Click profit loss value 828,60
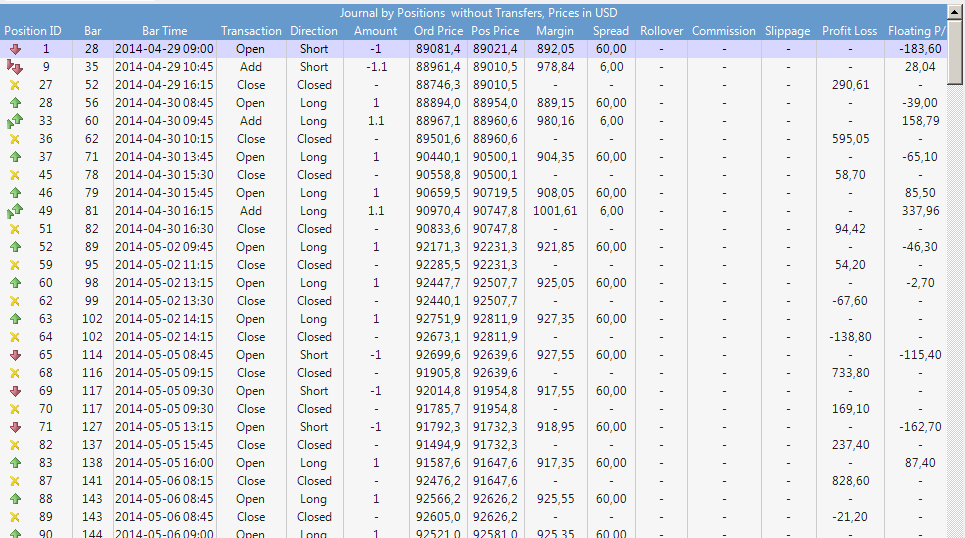The height and width of the screenshot is (538, 965). click(851, 481)
